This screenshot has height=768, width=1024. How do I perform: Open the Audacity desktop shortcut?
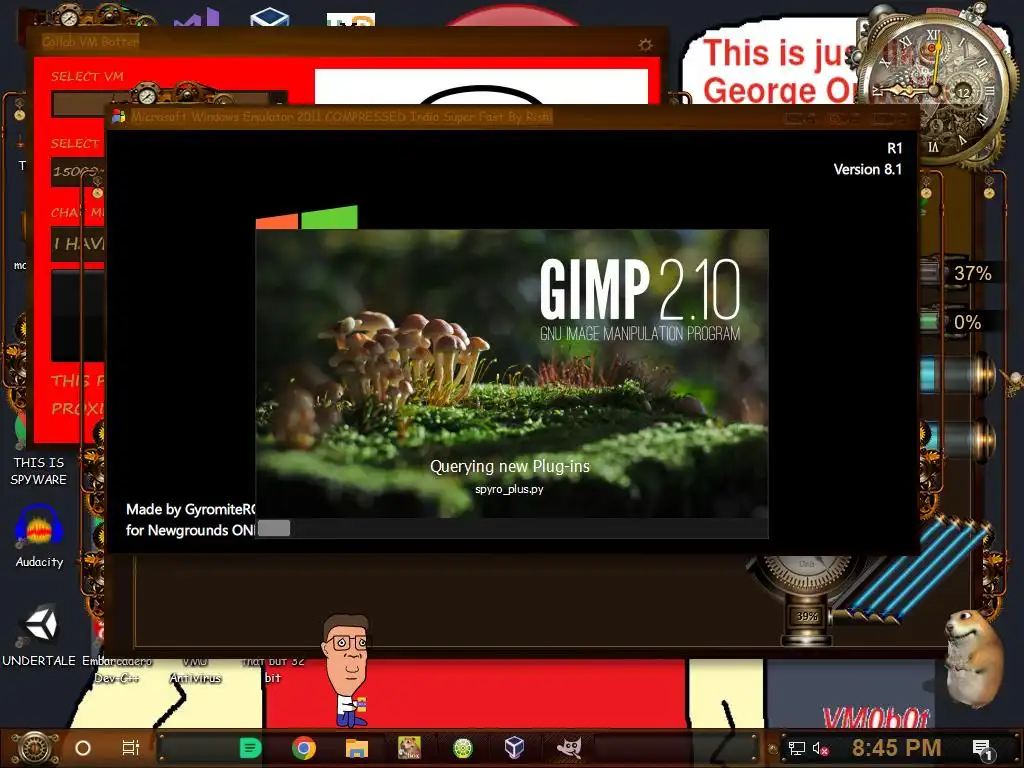click(39, 537)
